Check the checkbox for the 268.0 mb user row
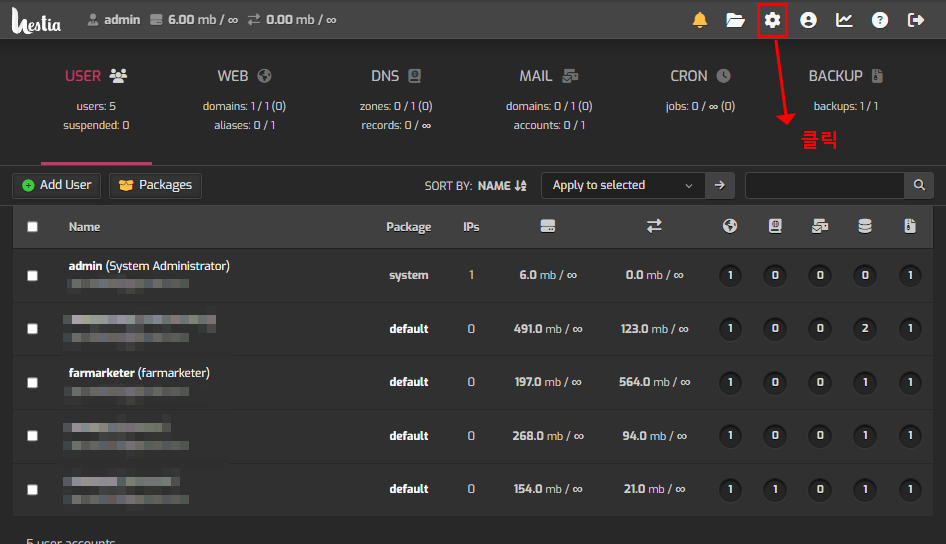 click(33, 435)
